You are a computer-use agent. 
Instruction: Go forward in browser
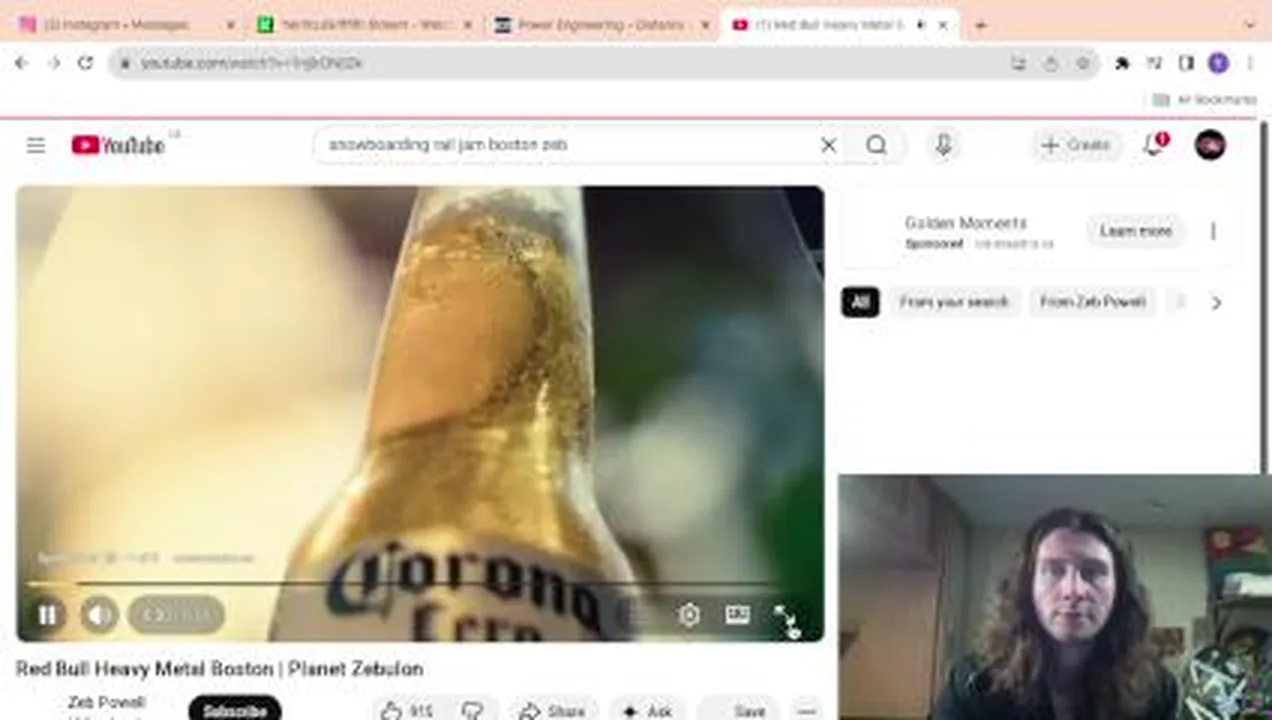54,63
